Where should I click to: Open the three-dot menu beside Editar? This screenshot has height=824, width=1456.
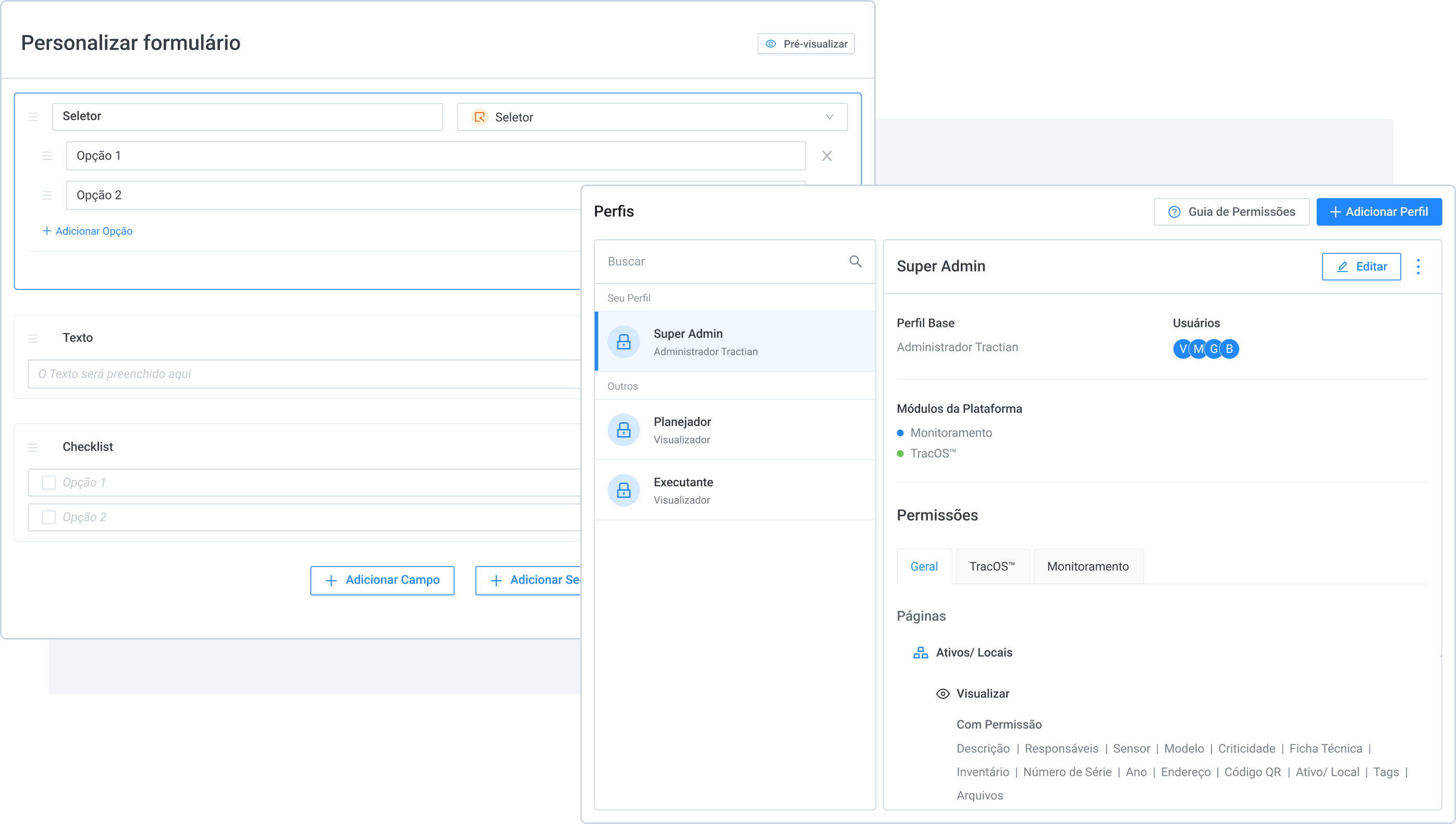click(1418, 266)
